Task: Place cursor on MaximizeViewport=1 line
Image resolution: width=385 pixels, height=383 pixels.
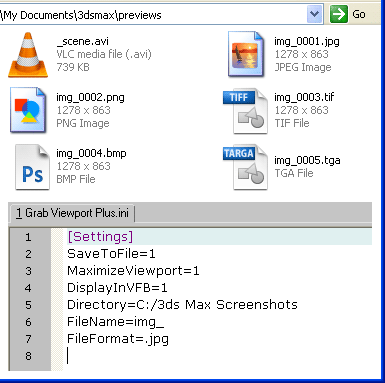Action: click(133, 271)
